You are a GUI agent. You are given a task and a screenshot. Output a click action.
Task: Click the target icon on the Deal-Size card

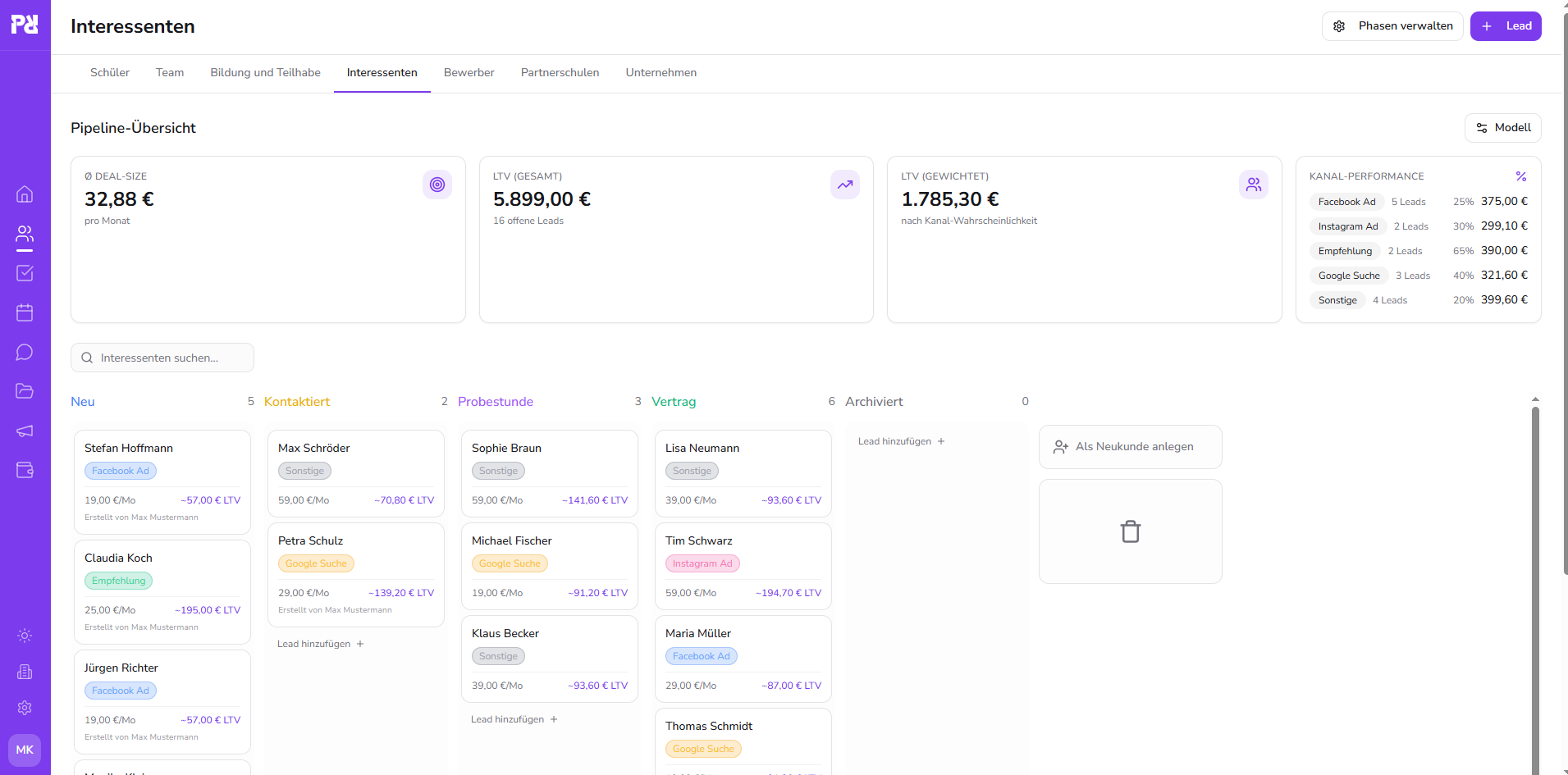click(437, 185)
